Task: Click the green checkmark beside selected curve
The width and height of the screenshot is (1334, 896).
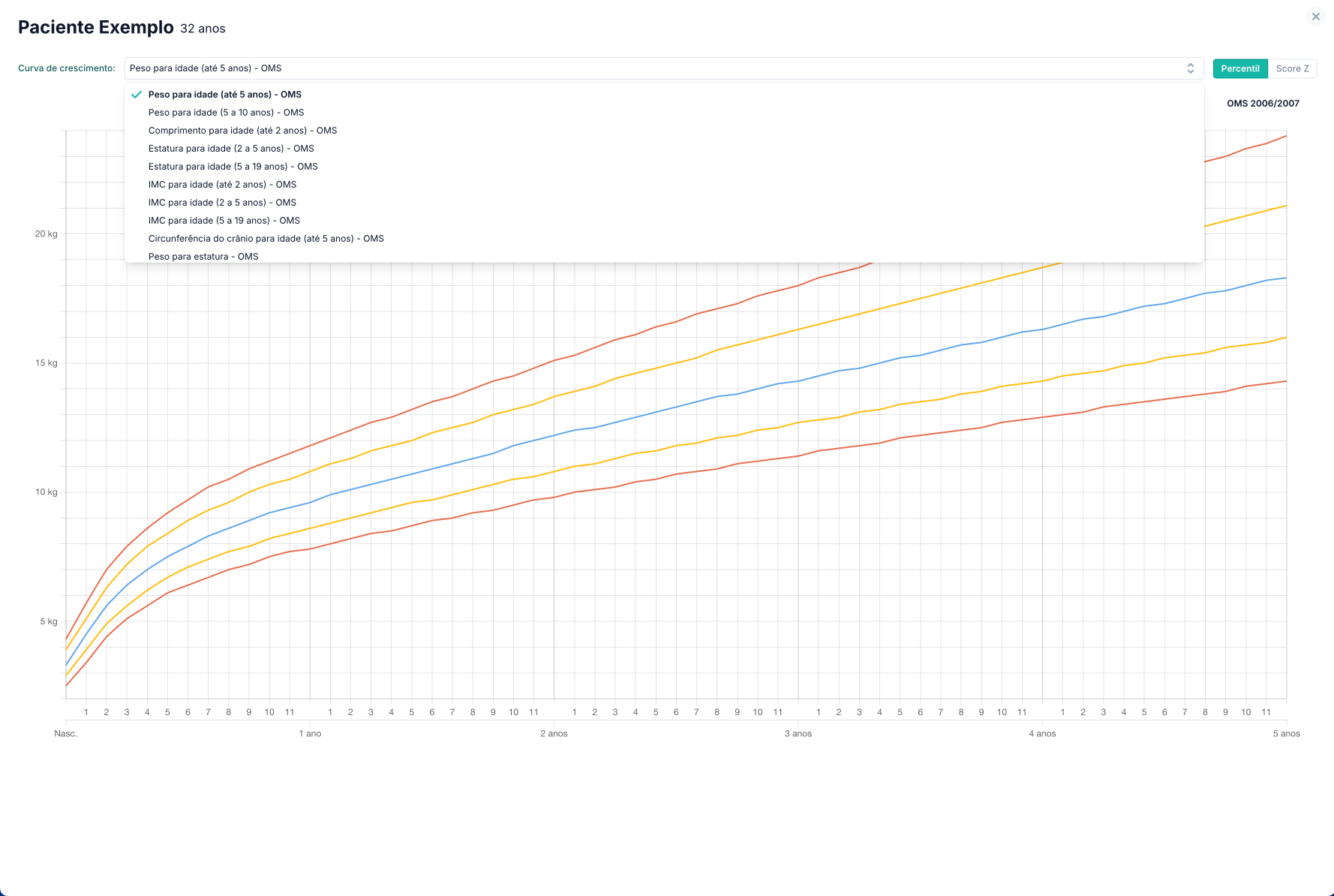Action: pyautogui.click(x=137, y=95)
